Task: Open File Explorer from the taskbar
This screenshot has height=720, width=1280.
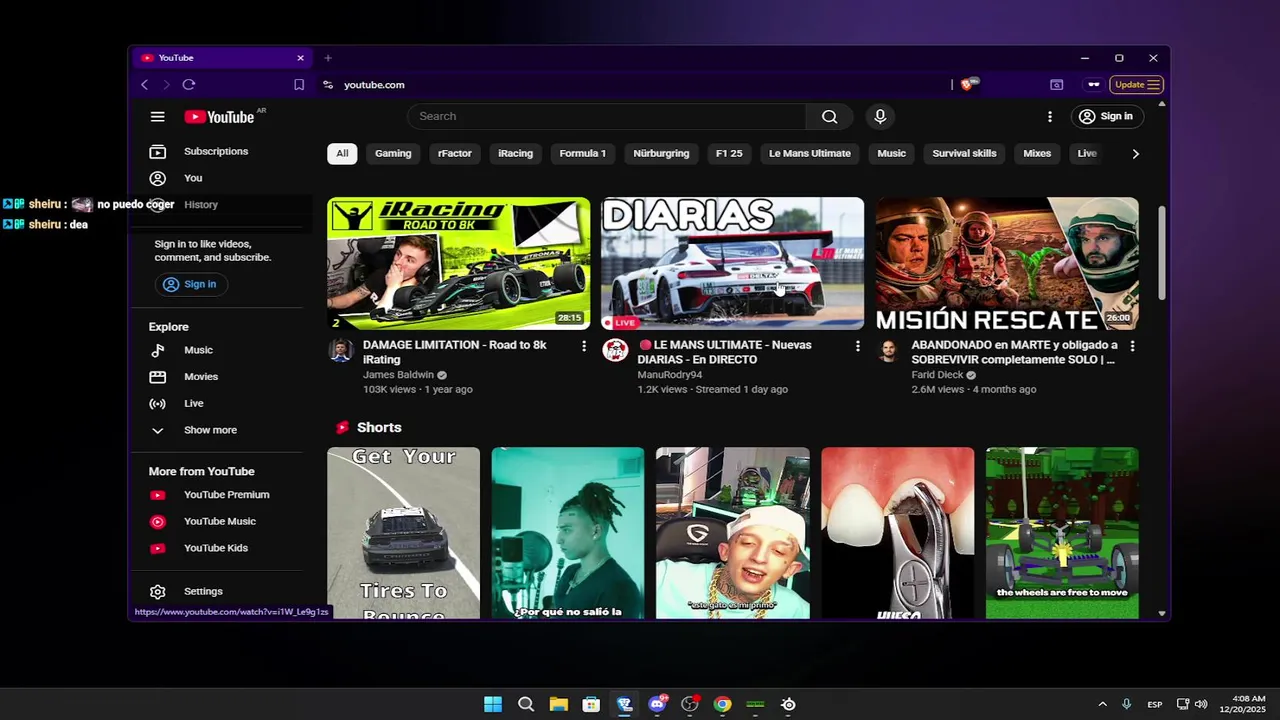Action: pos(558,704)
